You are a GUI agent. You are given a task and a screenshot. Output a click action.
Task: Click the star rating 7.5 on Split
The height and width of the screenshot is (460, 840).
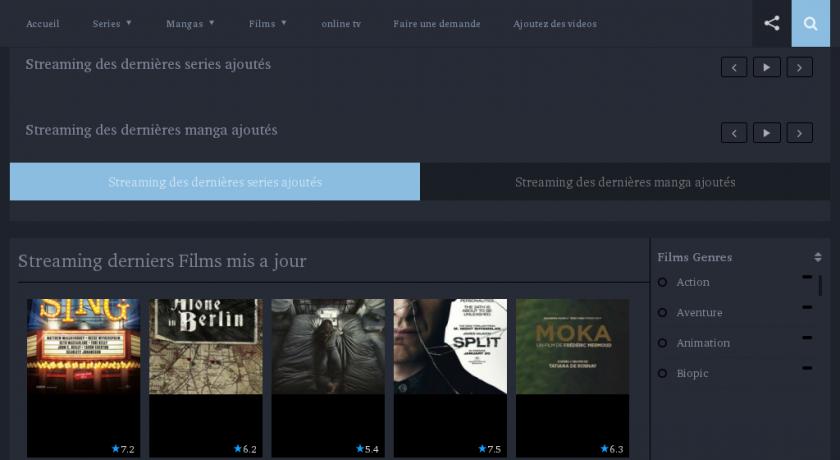click(x=489, y=449)
